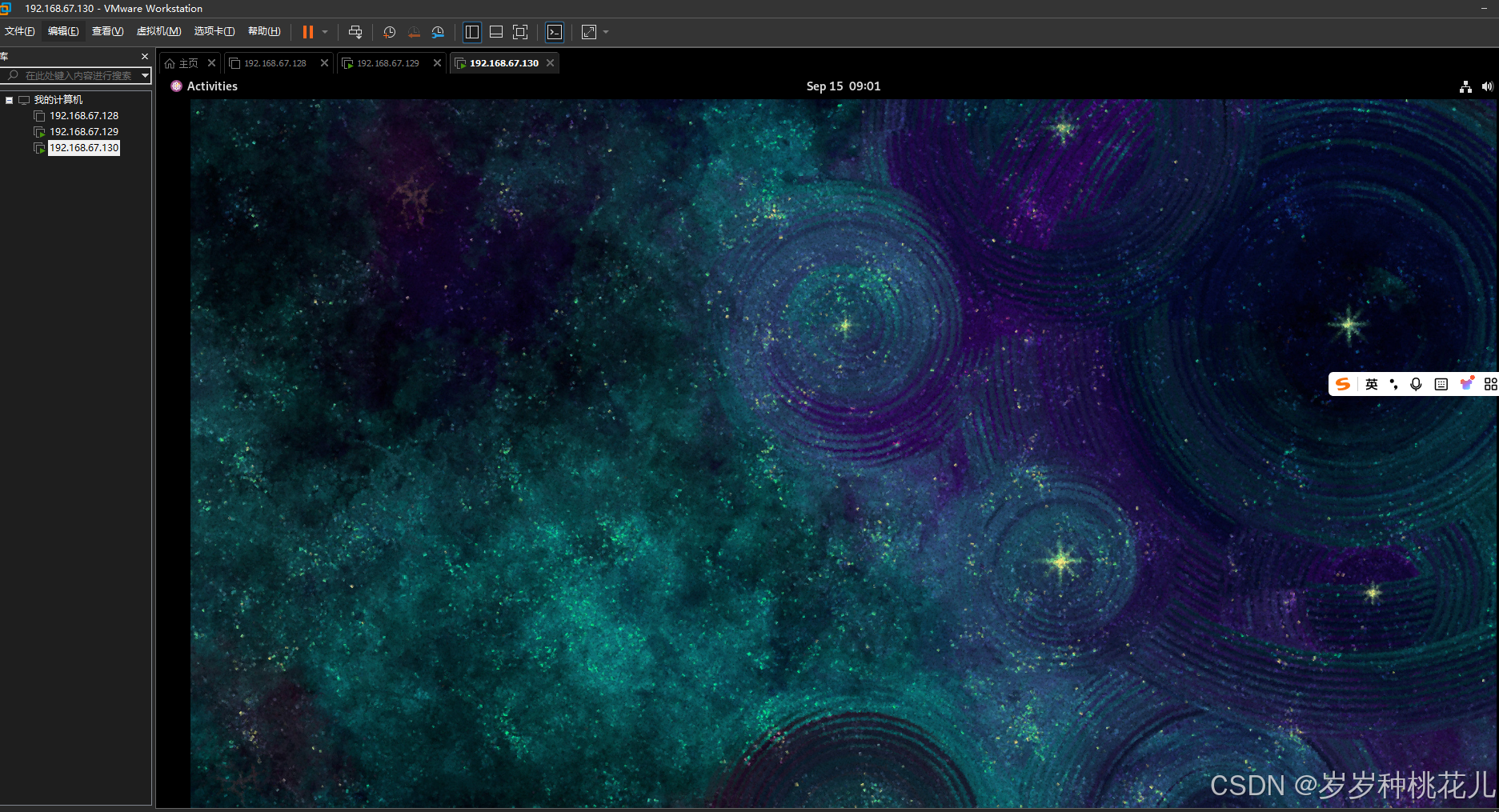Screen dimensions: 1499x812
Task: Click the Sogou input method logo
Action: (x=1343, y=384)
